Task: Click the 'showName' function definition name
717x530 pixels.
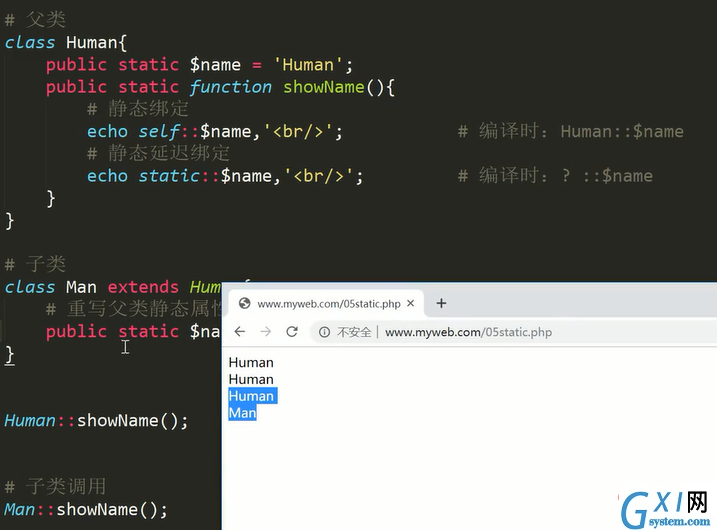Action: click(324, 87)
